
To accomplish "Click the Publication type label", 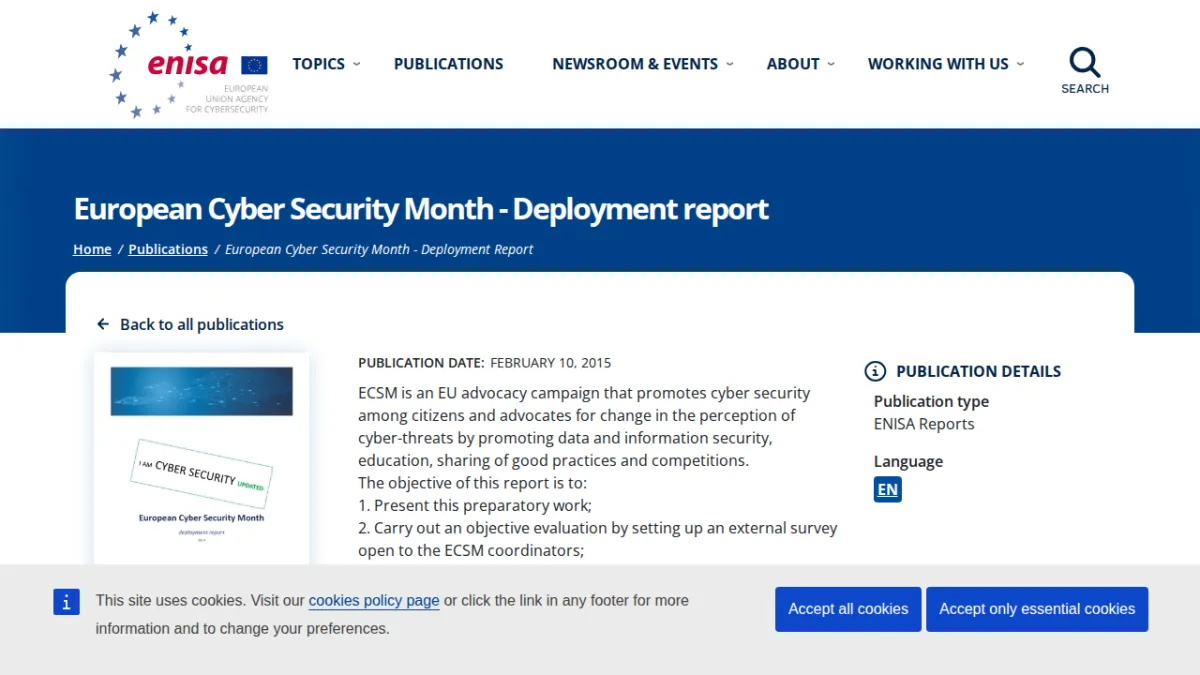I will 931,401.
